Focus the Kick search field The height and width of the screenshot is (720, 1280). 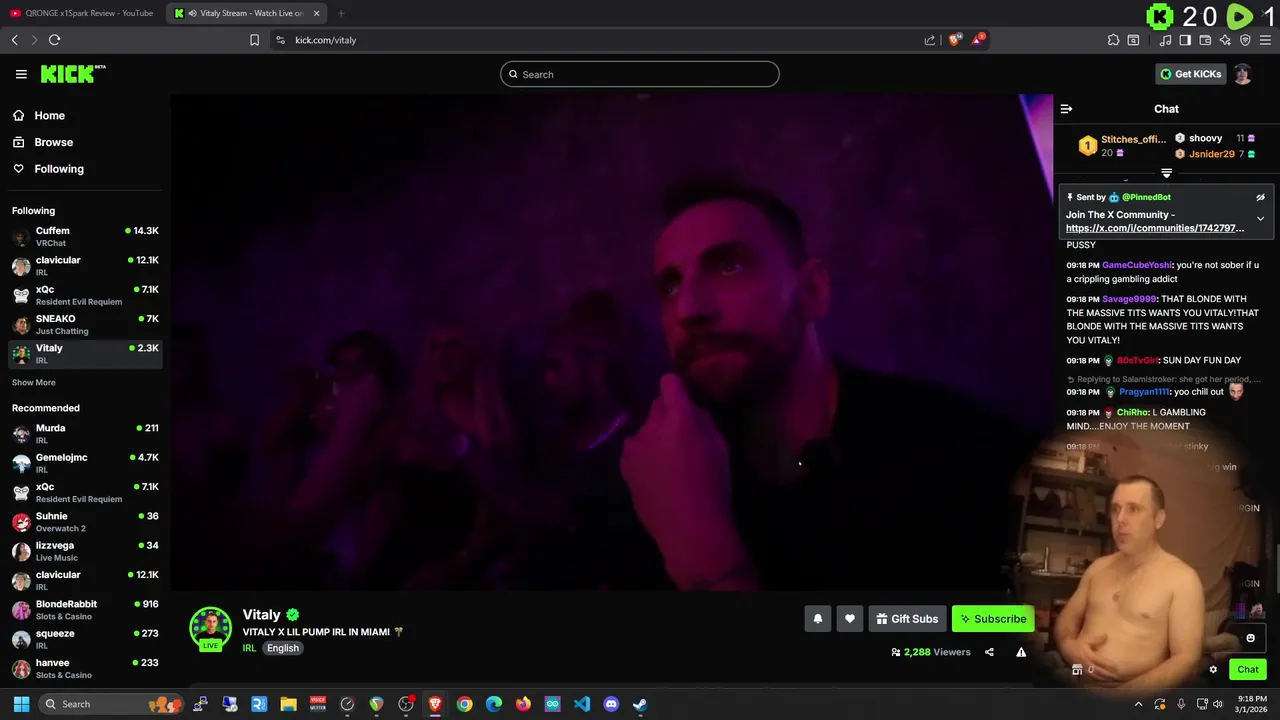(640, 74)
